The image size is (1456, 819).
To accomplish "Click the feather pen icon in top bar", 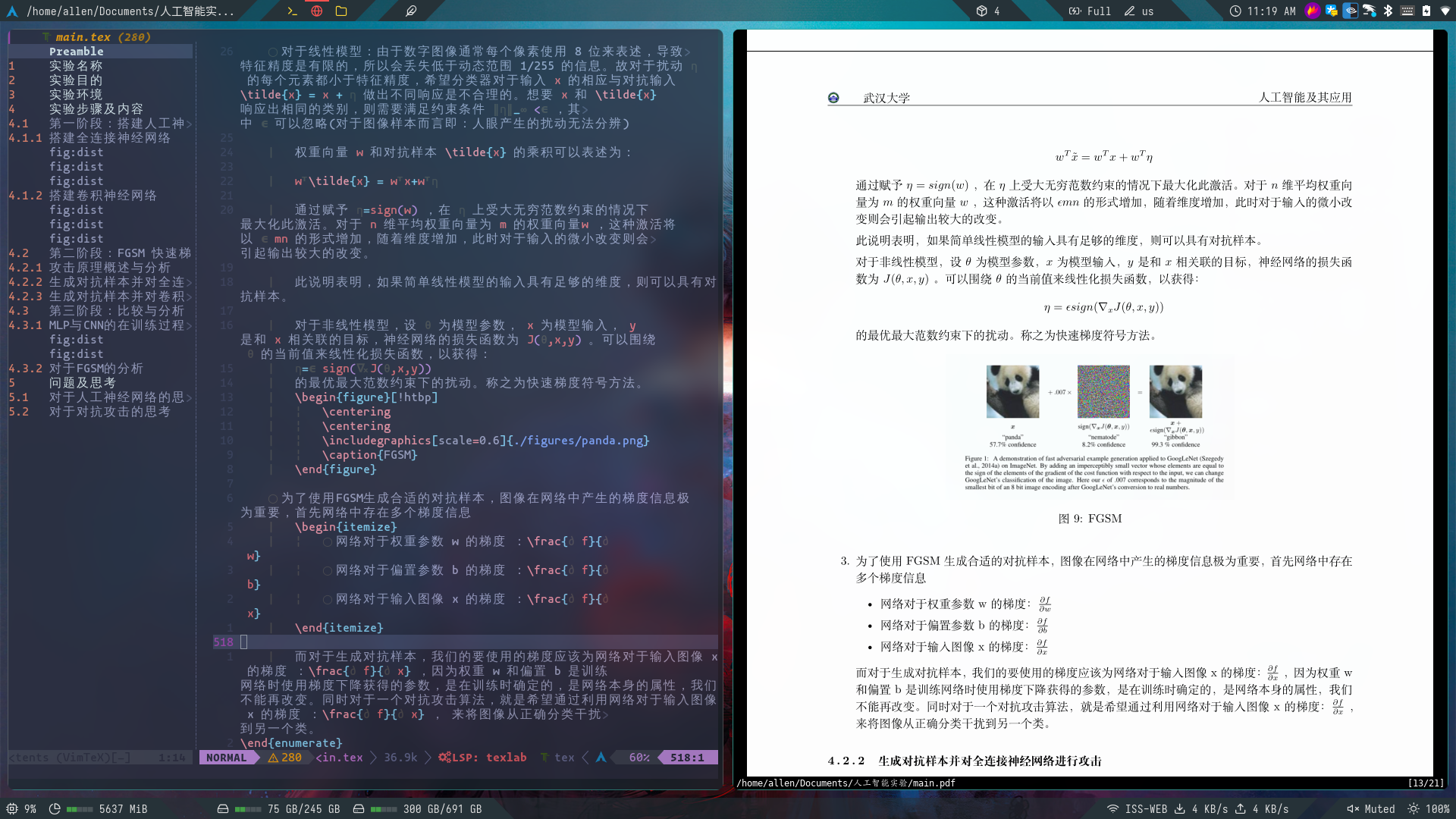I will pyautogui.click(x=411, y=11).
